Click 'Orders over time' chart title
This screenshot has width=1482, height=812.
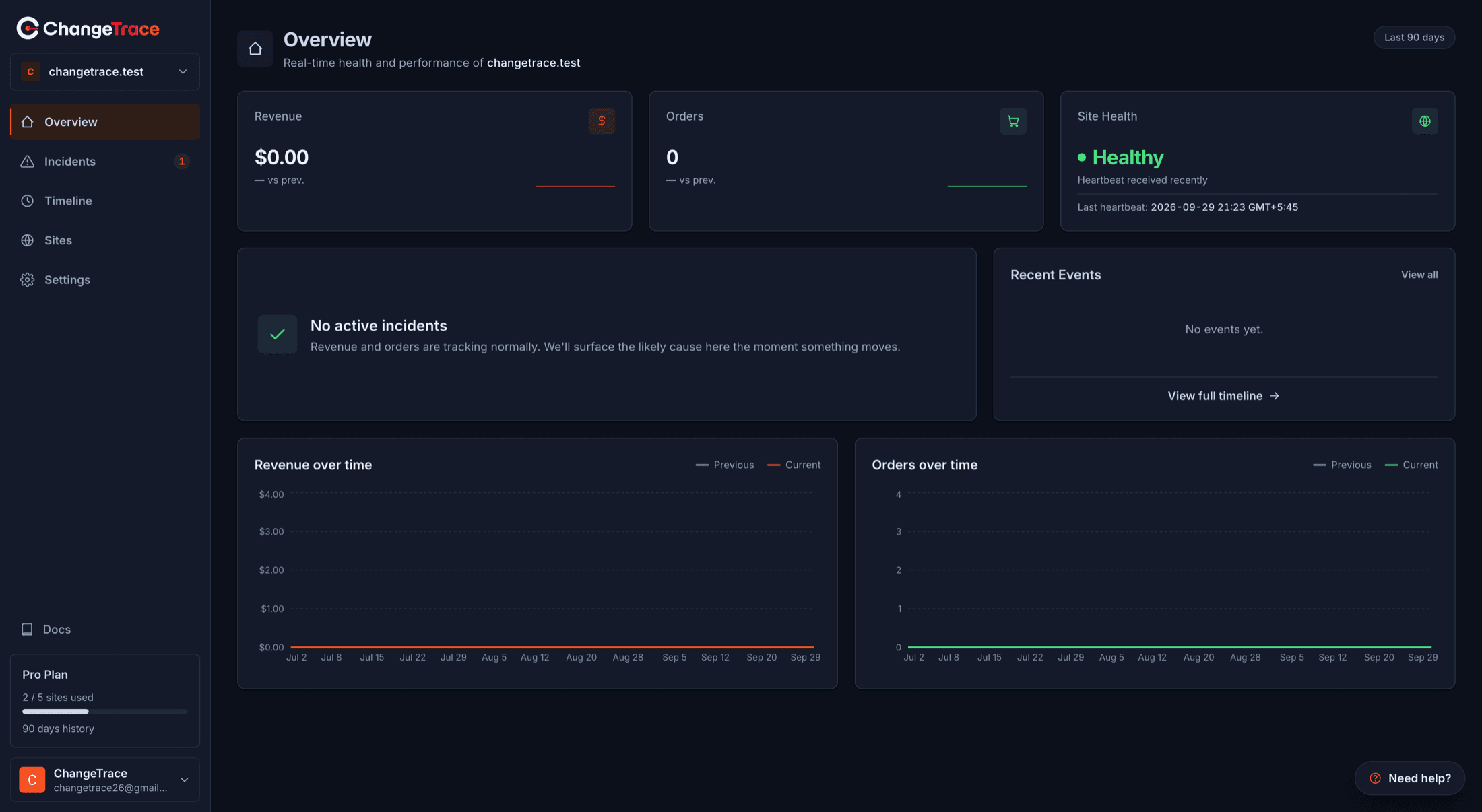924,465
